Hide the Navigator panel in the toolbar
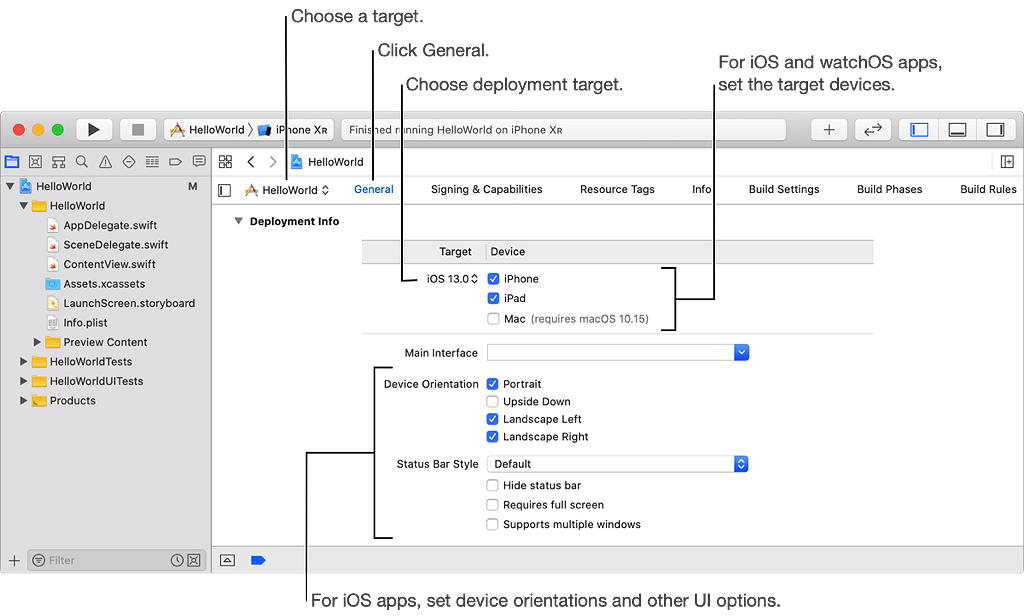 point(919,129)
